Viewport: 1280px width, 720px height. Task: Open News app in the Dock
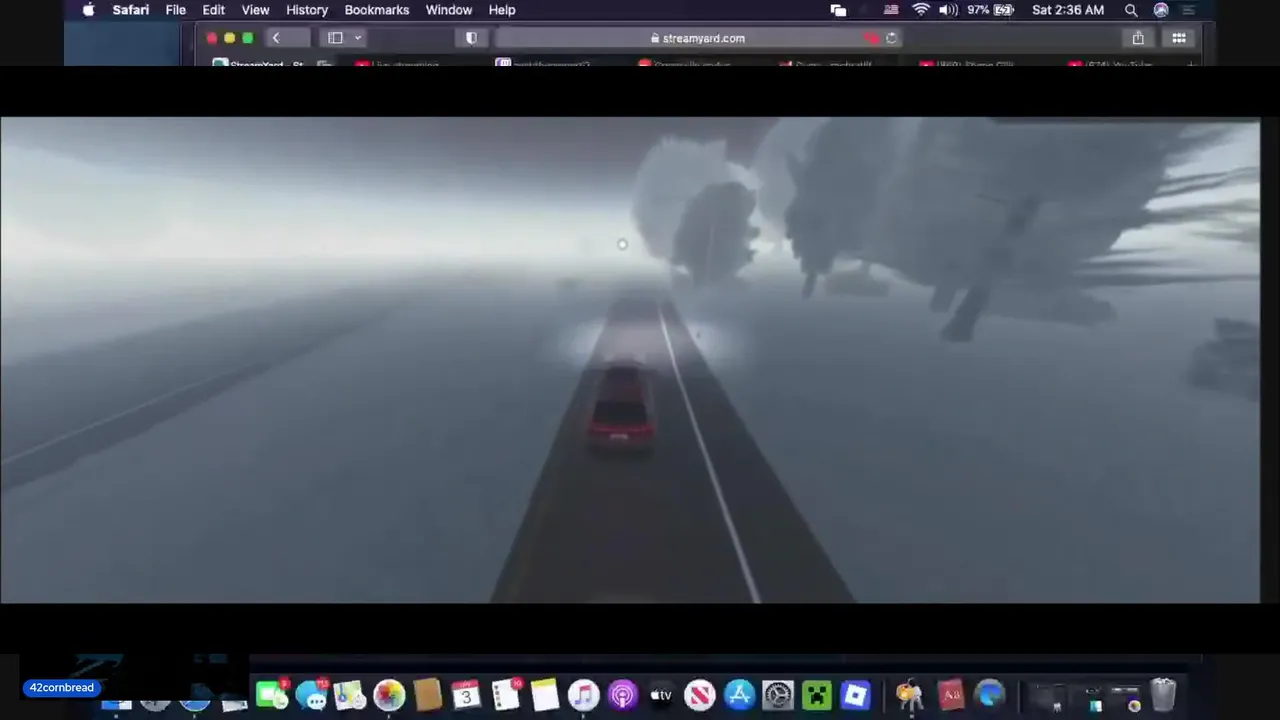pyautogui.click(x=700, y=695)
